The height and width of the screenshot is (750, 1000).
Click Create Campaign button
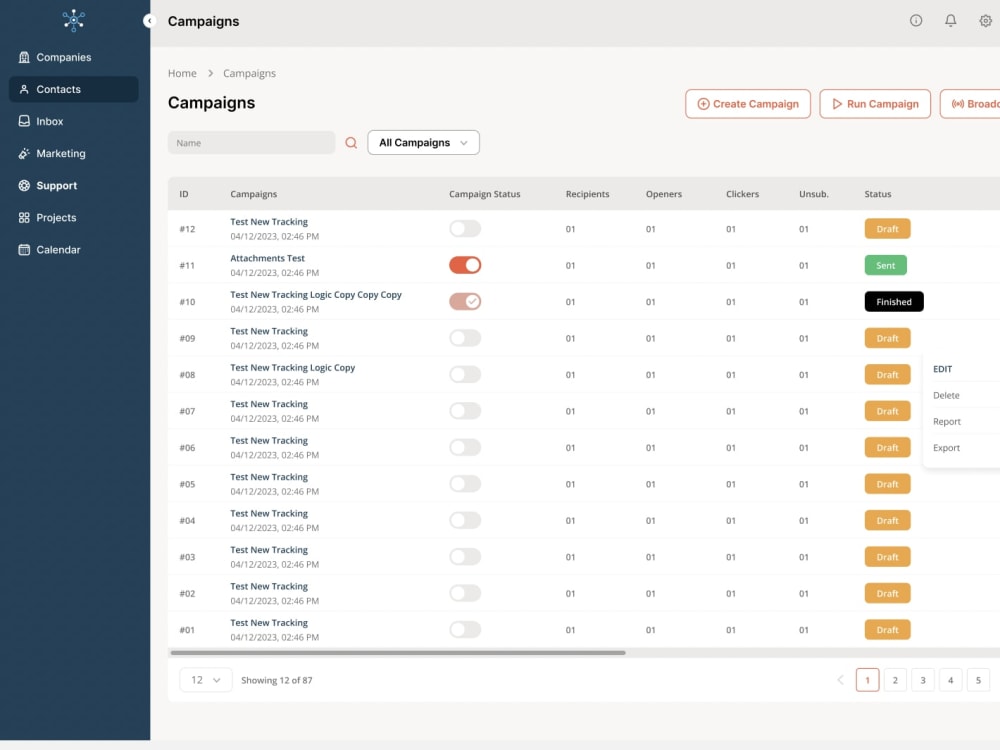click(x=747, y=104)
